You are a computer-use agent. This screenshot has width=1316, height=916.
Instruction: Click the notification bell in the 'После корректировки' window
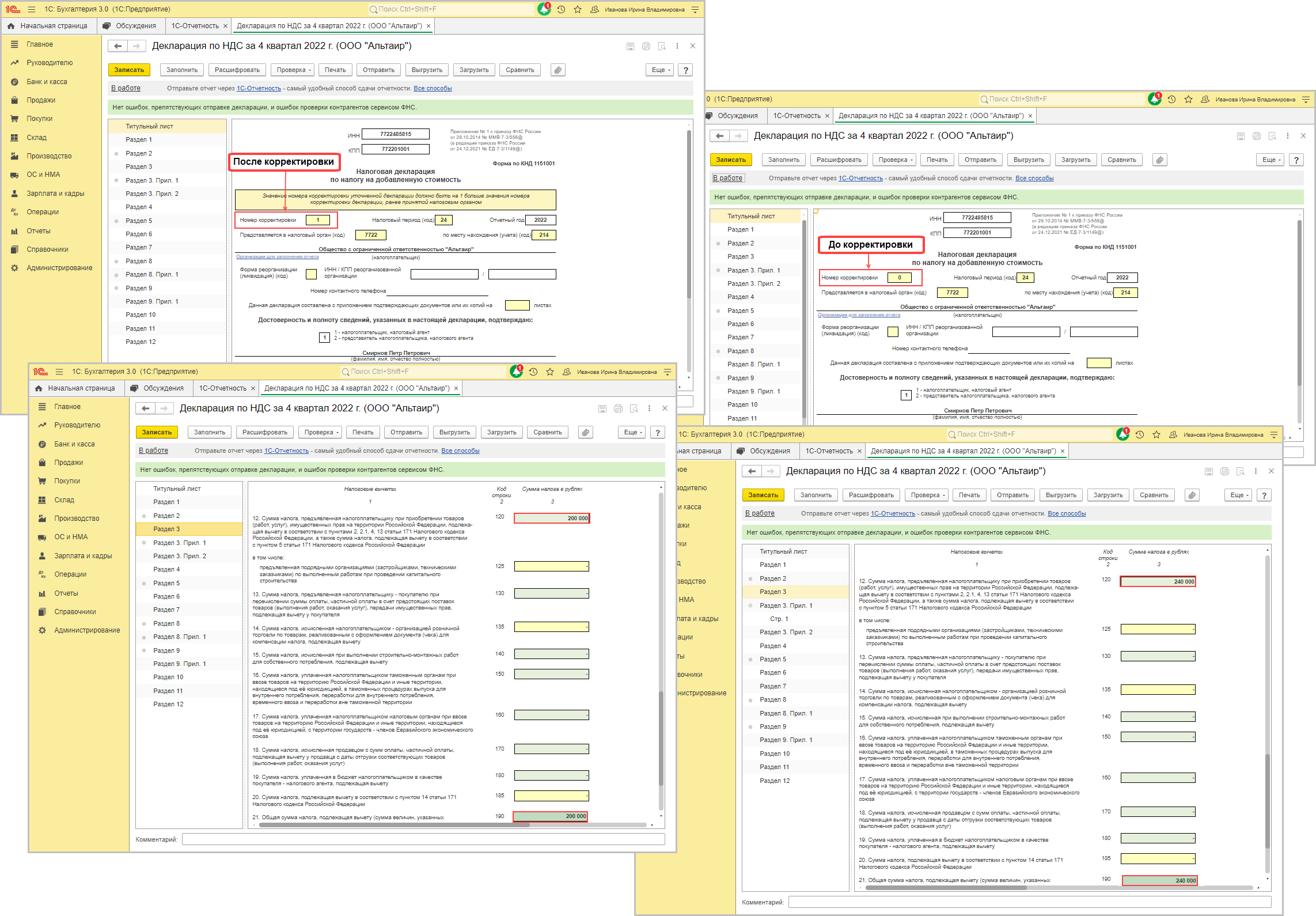tap(544, 9)
